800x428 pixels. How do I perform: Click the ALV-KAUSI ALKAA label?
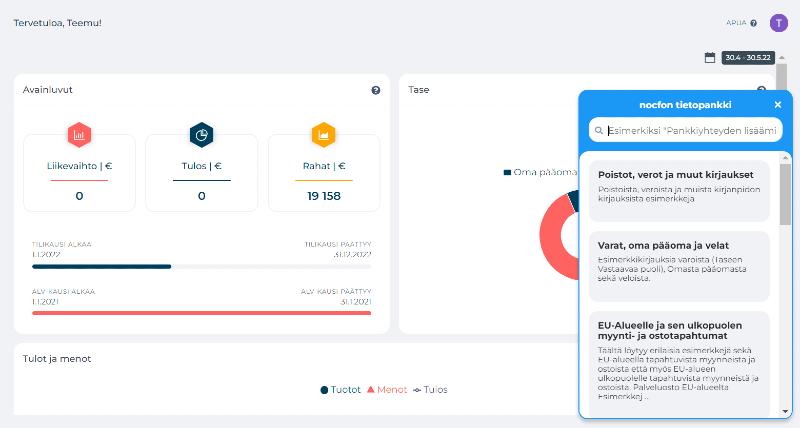tap(63, 291)
